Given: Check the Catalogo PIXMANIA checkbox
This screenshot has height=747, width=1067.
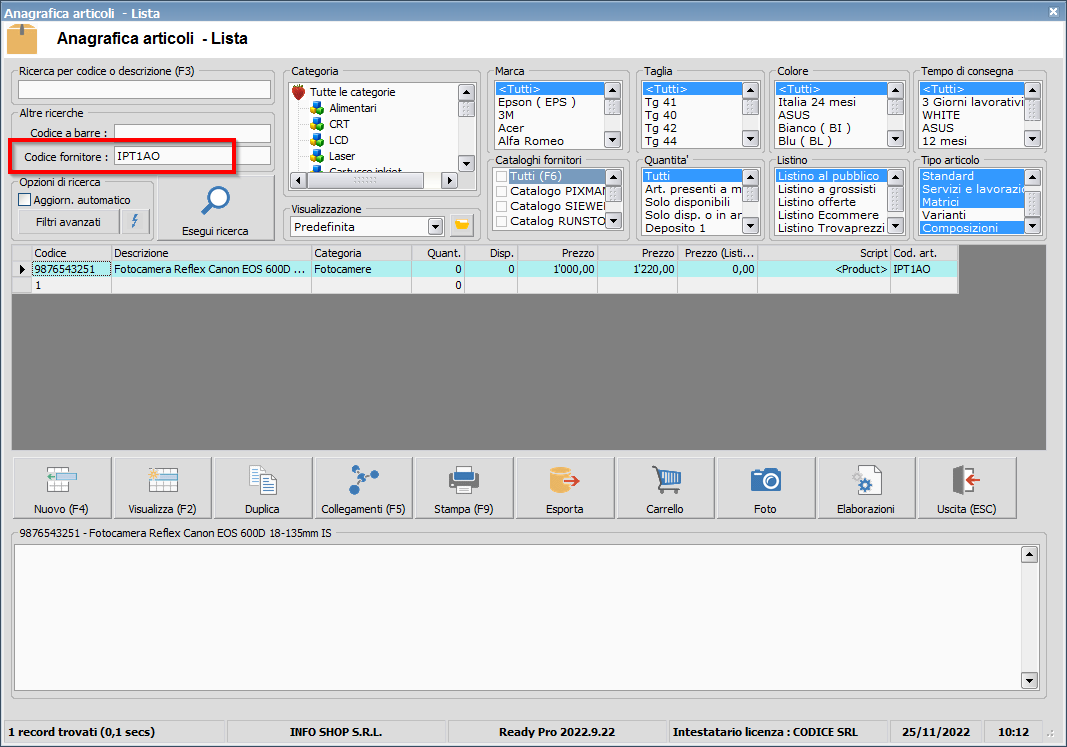Looking at the screenshot, I should (x=502, y=191).
